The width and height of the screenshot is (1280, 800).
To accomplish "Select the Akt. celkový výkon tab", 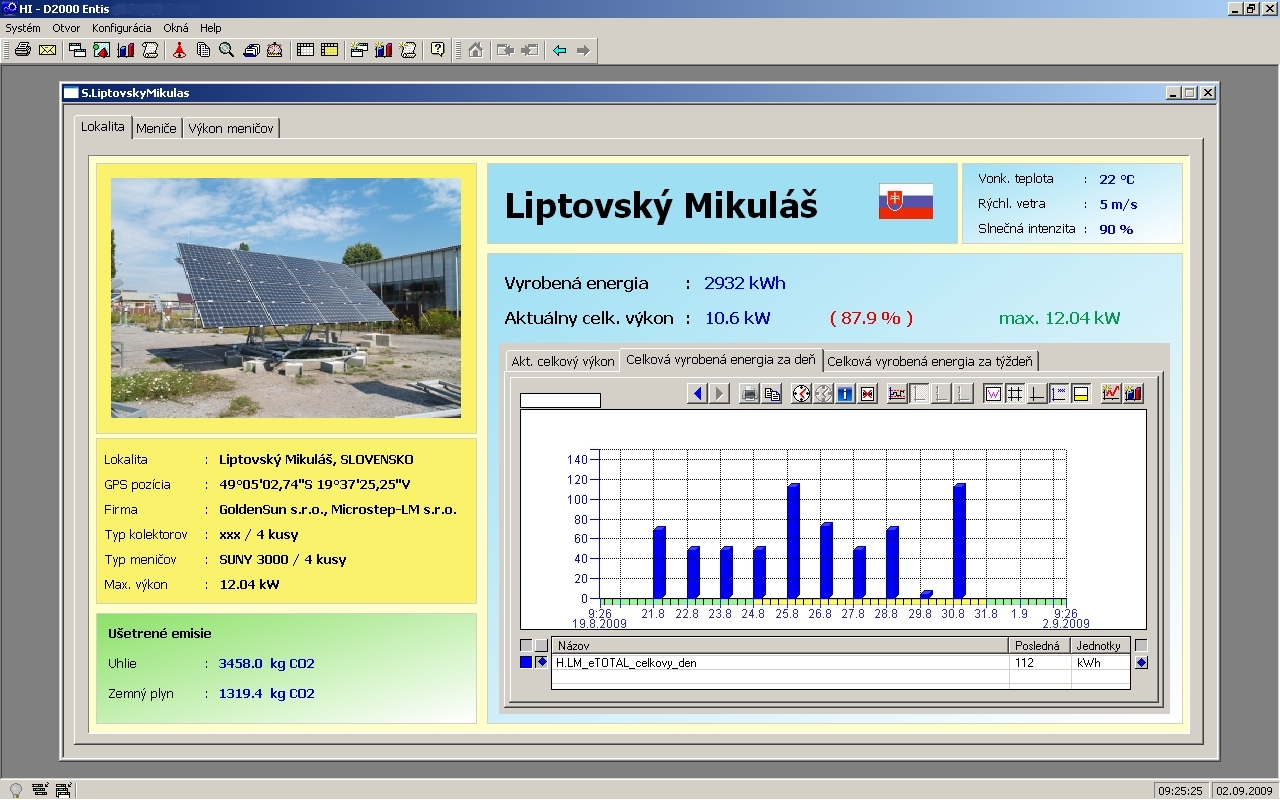I will (x=562, y=361).
